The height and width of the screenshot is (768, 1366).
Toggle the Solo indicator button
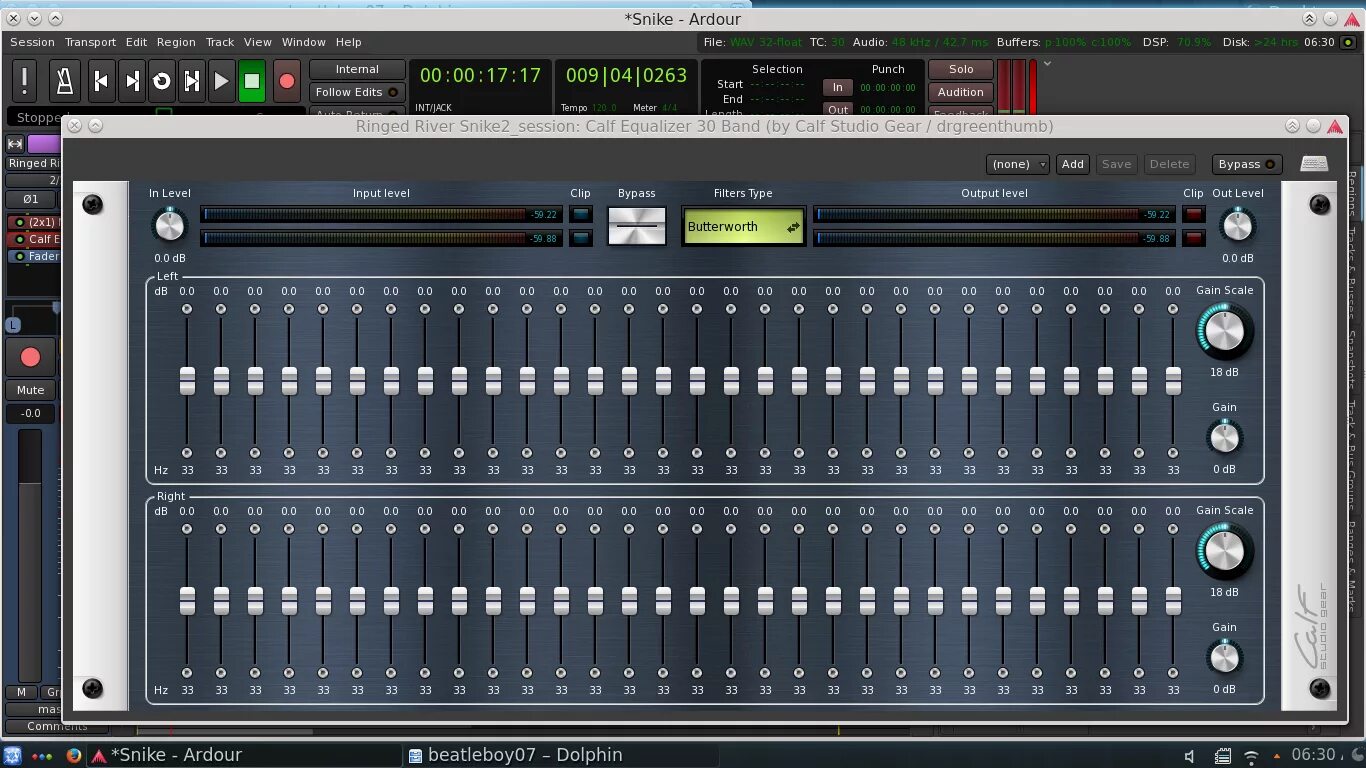(961, 69)
